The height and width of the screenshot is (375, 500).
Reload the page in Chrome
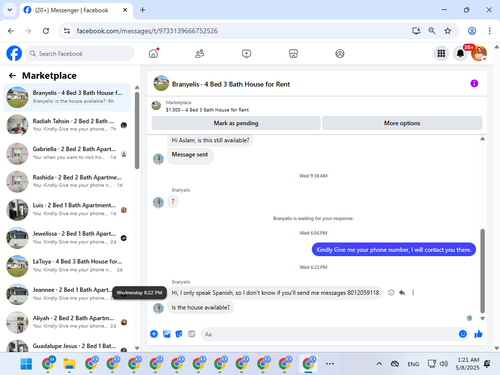coord(46,31)
